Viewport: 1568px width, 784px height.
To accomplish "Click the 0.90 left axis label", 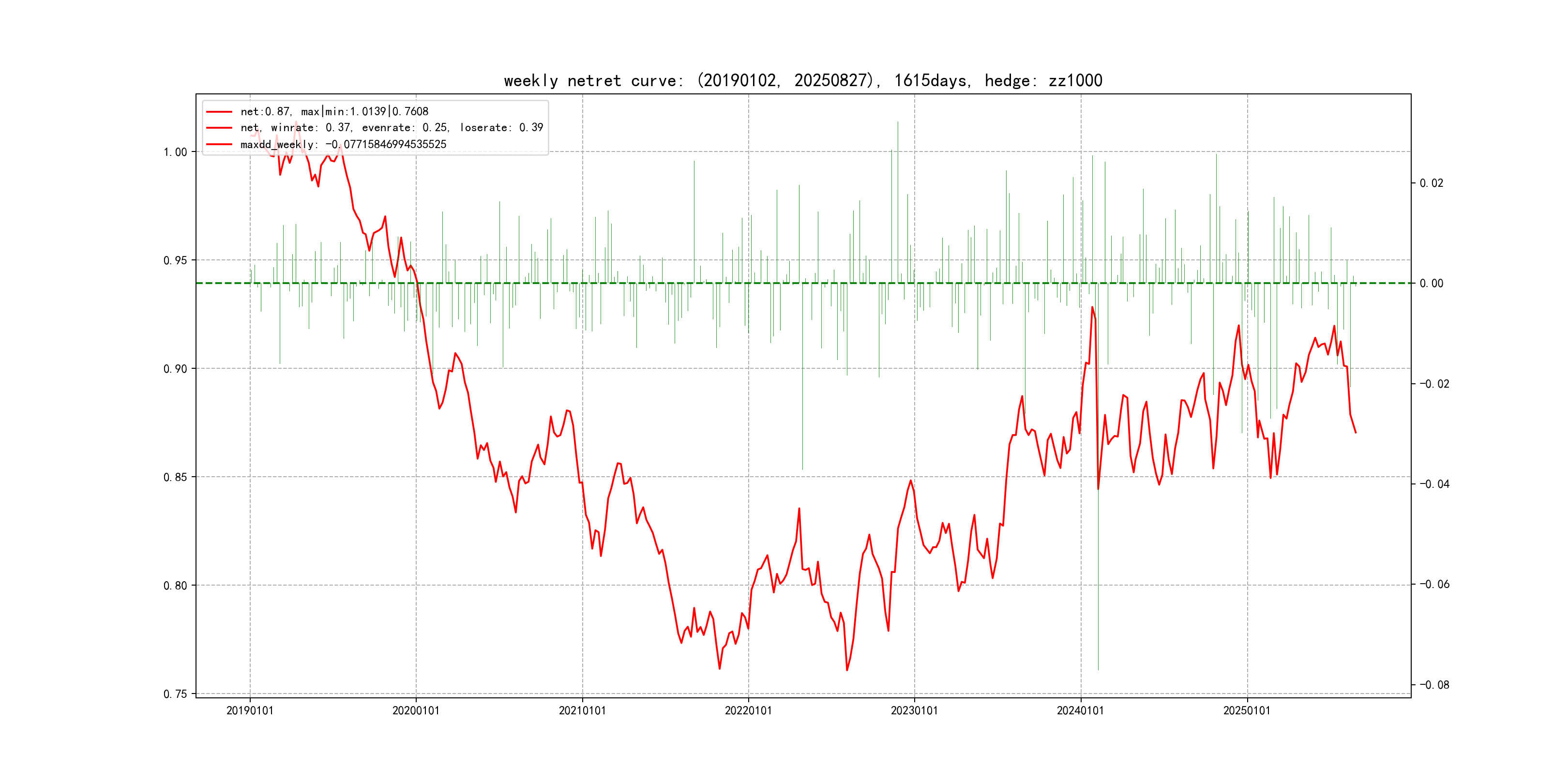I will (175, 369).
